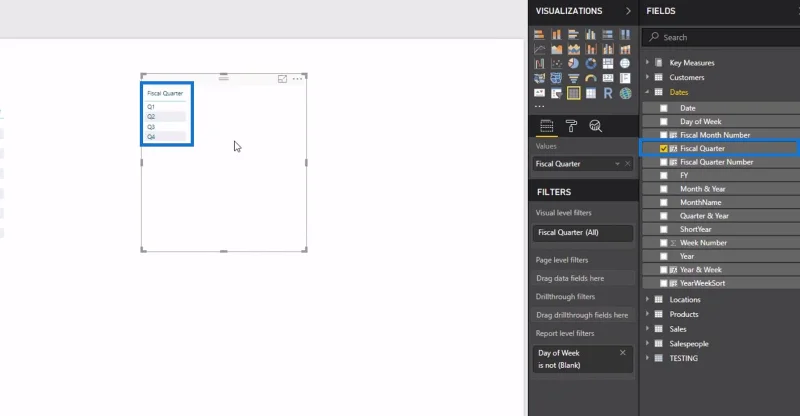Open the import custom visual ellipsis
This screenshot has width=800, height=416.
(539, 106)
